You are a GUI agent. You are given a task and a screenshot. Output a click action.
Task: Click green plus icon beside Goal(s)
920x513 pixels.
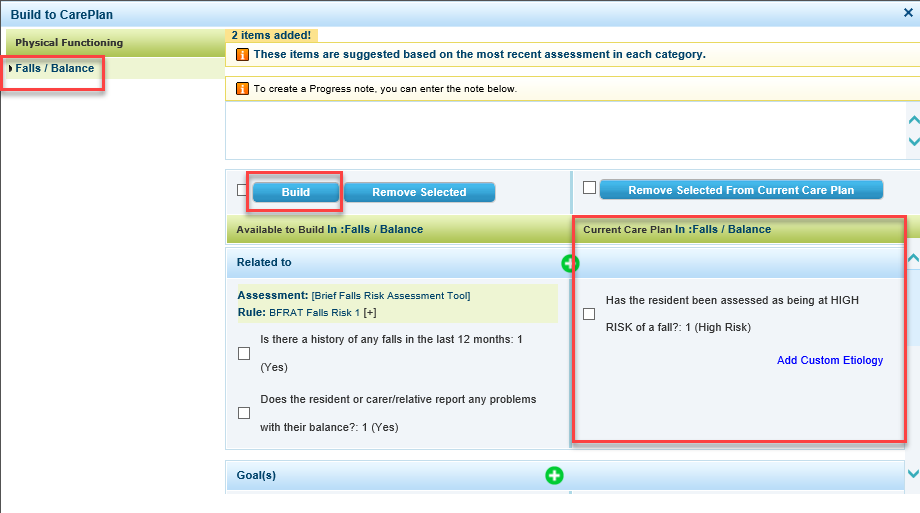(x=554, y=476)
